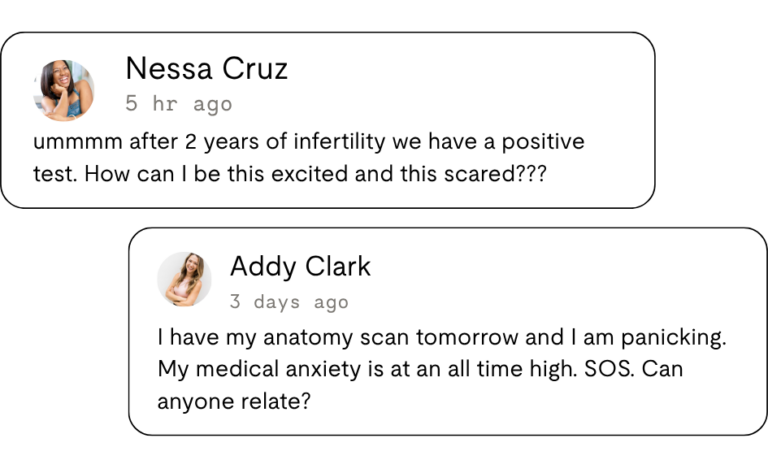Open Nessa Cruz's profile photo
Viewport: 768px width, 460px height.
click(64, 91)
